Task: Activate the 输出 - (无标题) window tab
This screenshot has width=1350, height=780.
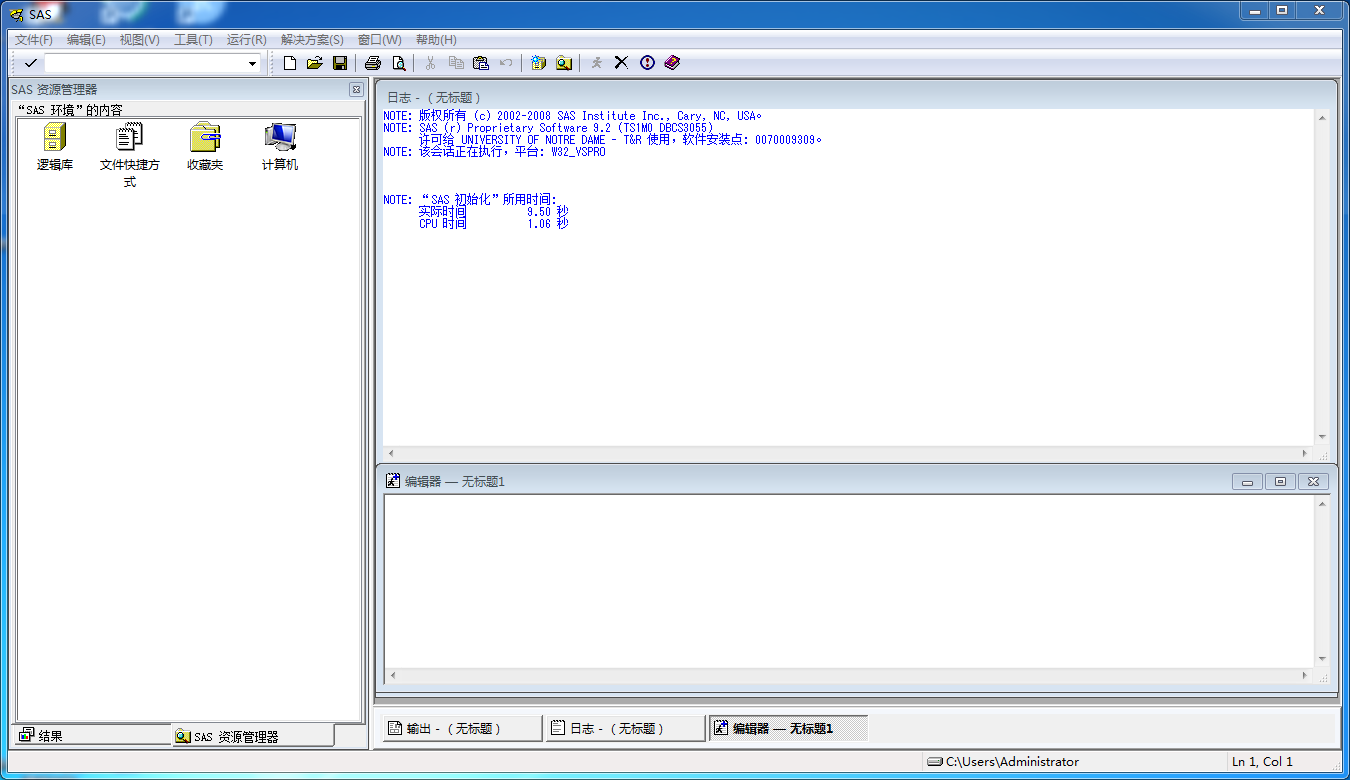Action: tap(461, 728)
